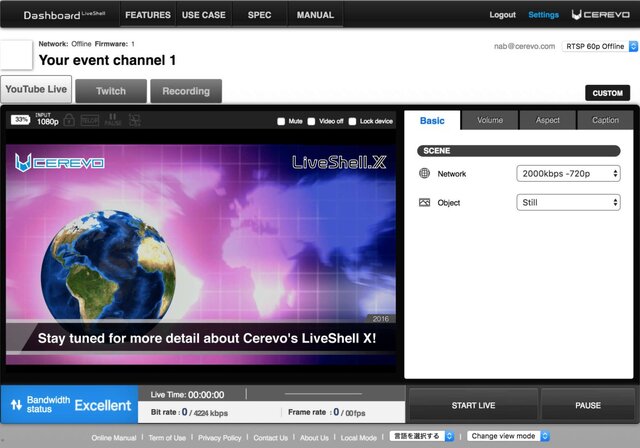Open the FEATURES menu item
The image size is (640, 448).
tap(148, 15)
